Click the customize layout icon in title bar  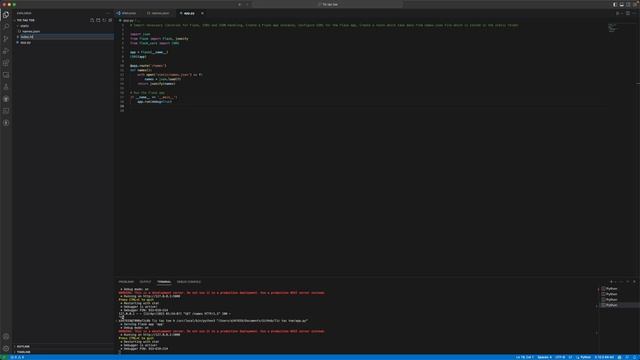[x=635, y=4]
